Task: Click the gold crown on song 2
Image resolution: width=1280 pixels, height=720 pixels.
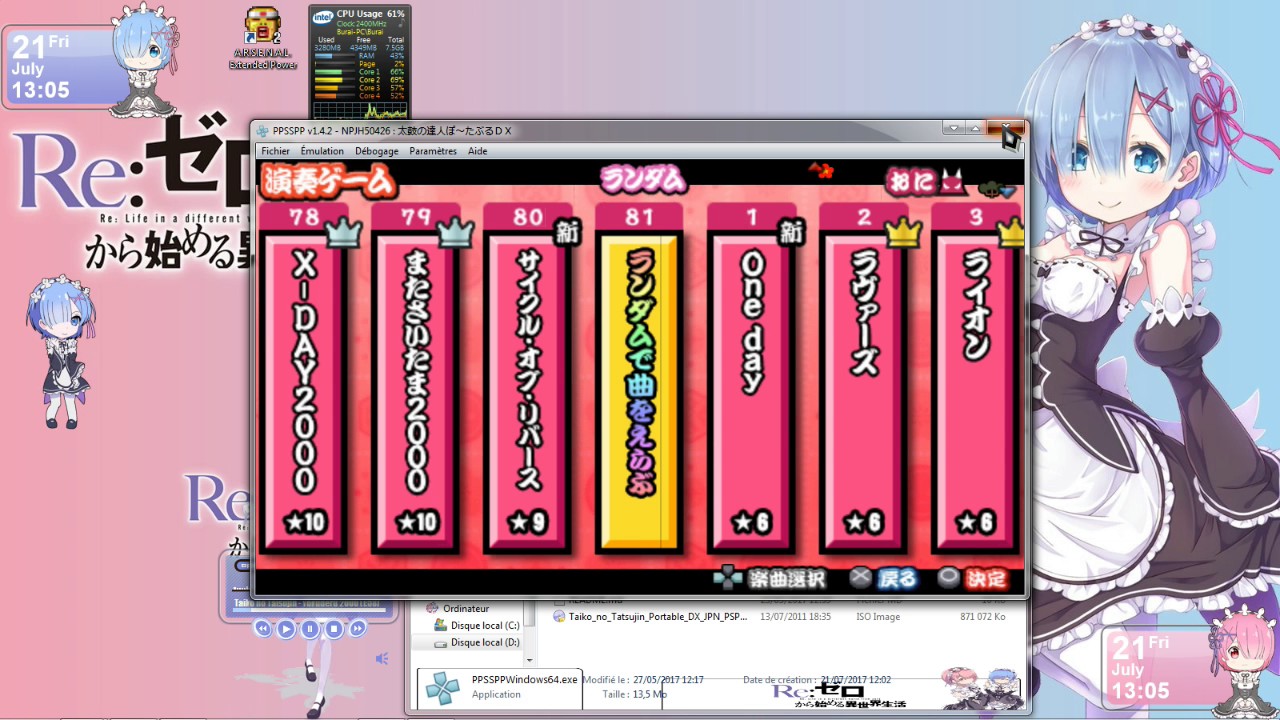Action: pos(903,232)
